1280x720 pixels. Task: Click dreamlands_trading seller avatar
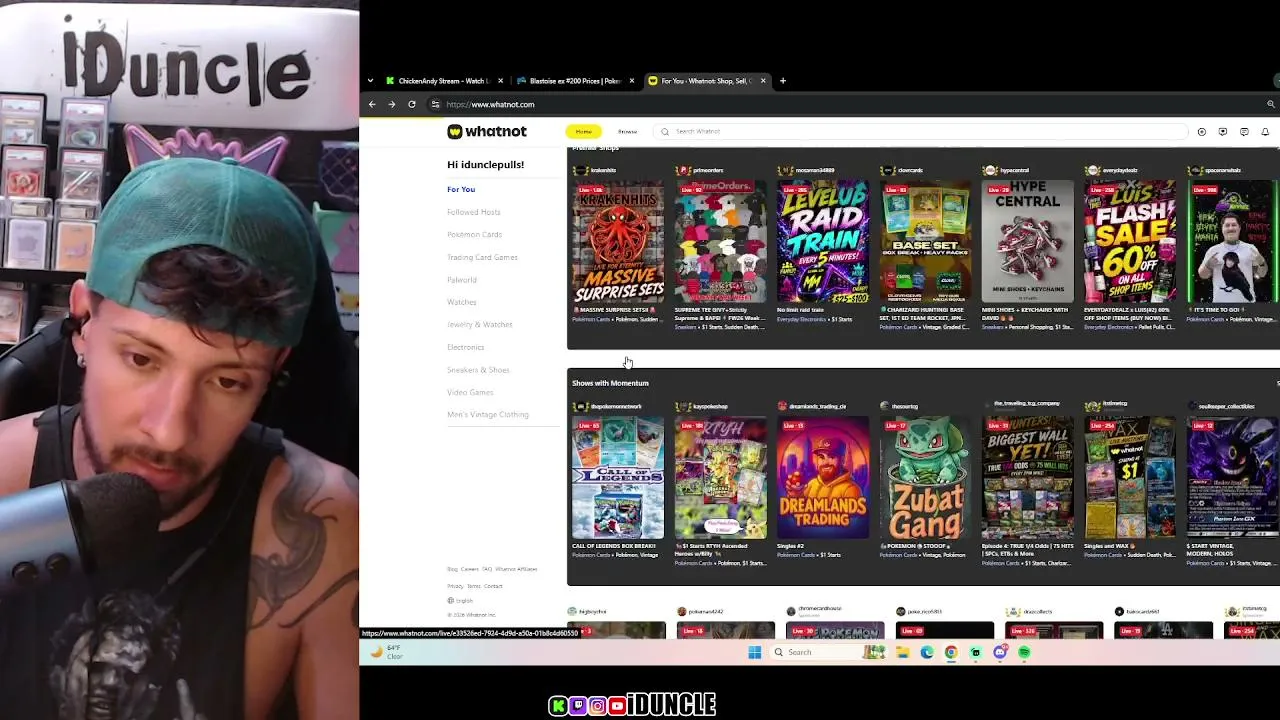783,406
